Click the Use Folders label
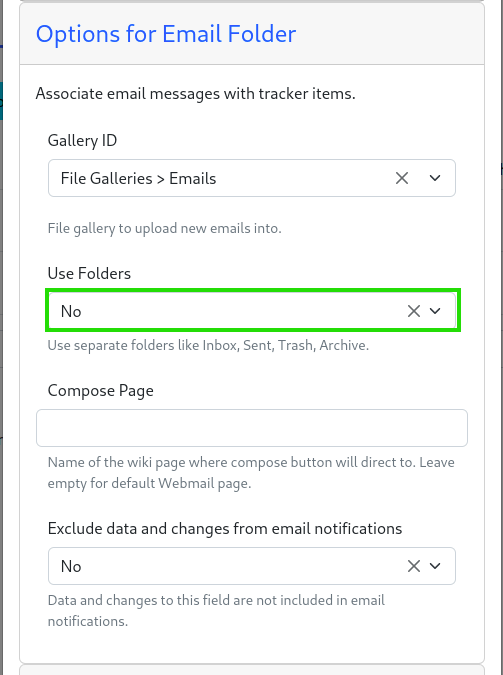 (x=89, y=273)
